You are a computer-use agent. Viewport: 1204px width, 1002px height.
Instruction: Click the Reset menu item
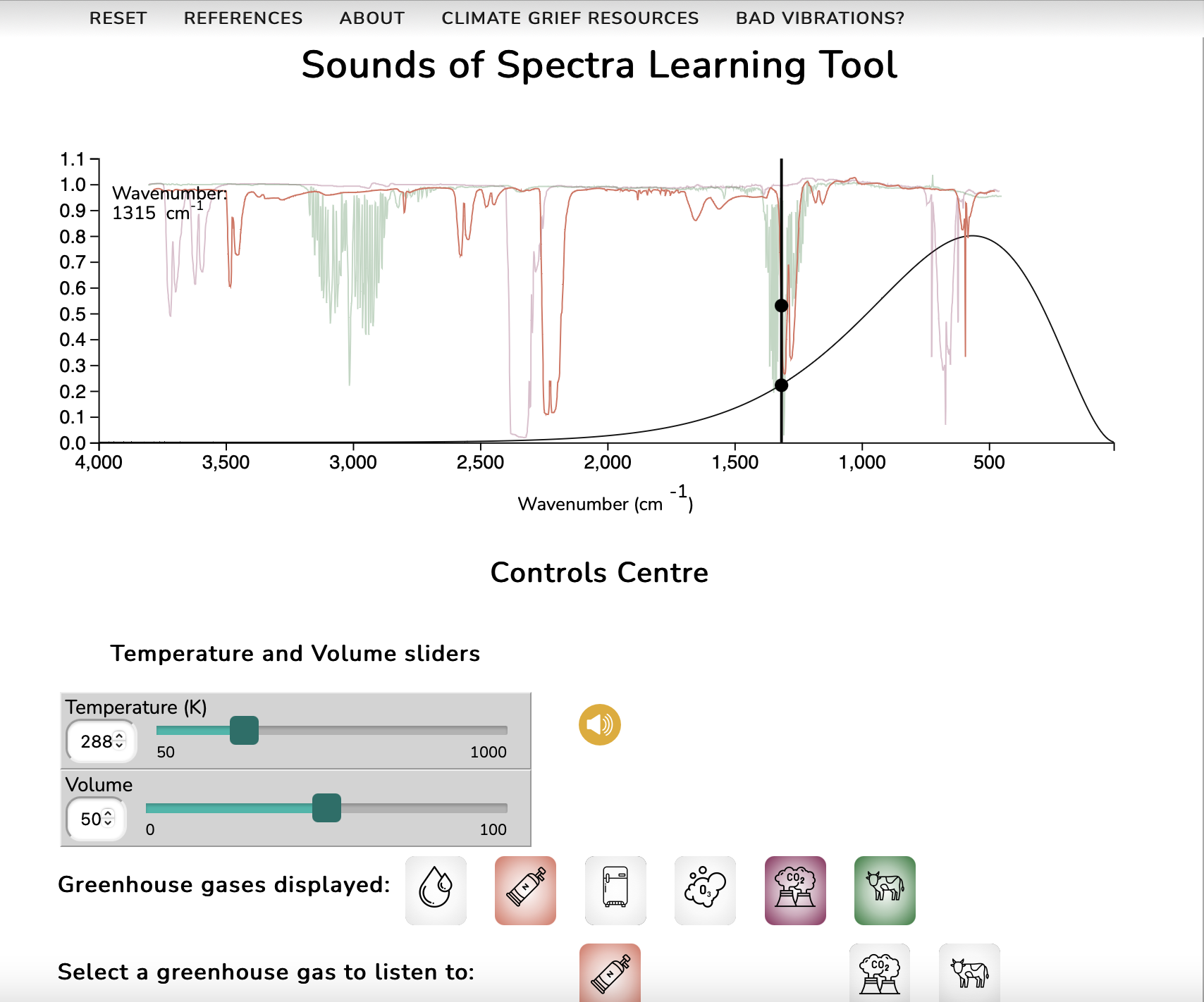click(x=118, y=18)
